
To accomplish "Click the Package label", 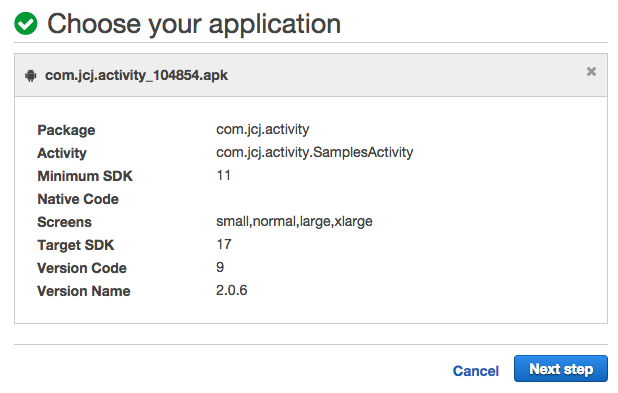I will 66,130.
